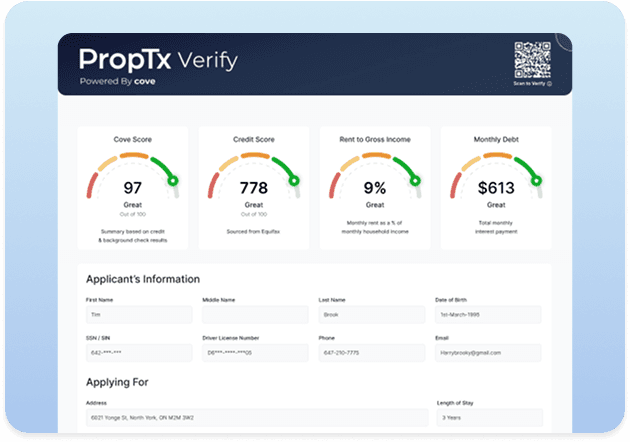Select the Phone number field
The width and height of the screenshot is (630, 442).
click(370, 353)
